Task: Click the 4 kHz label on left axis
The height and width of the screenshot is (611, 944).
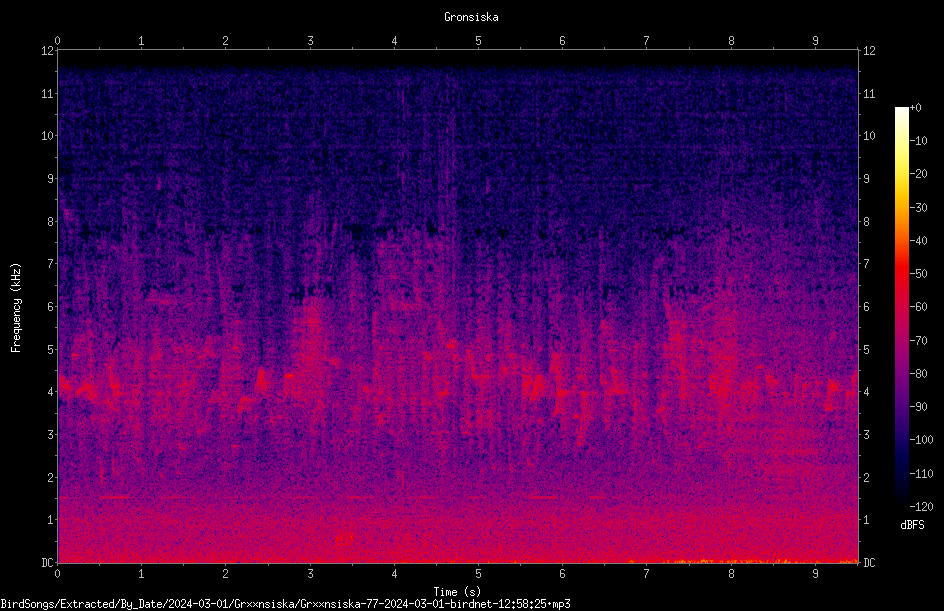Action: (x=51, y=392)
